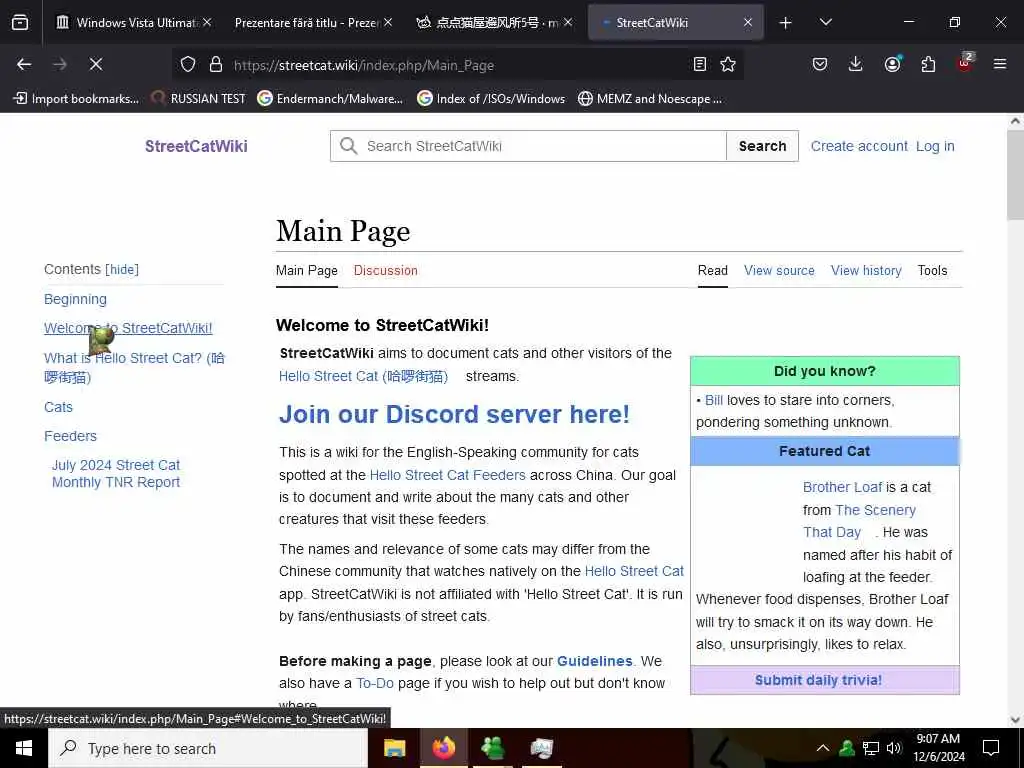Open the Firefox hamburger application menu
Screen dimensions: 1024x768
pyautogui.click(x=1000, y=64)
